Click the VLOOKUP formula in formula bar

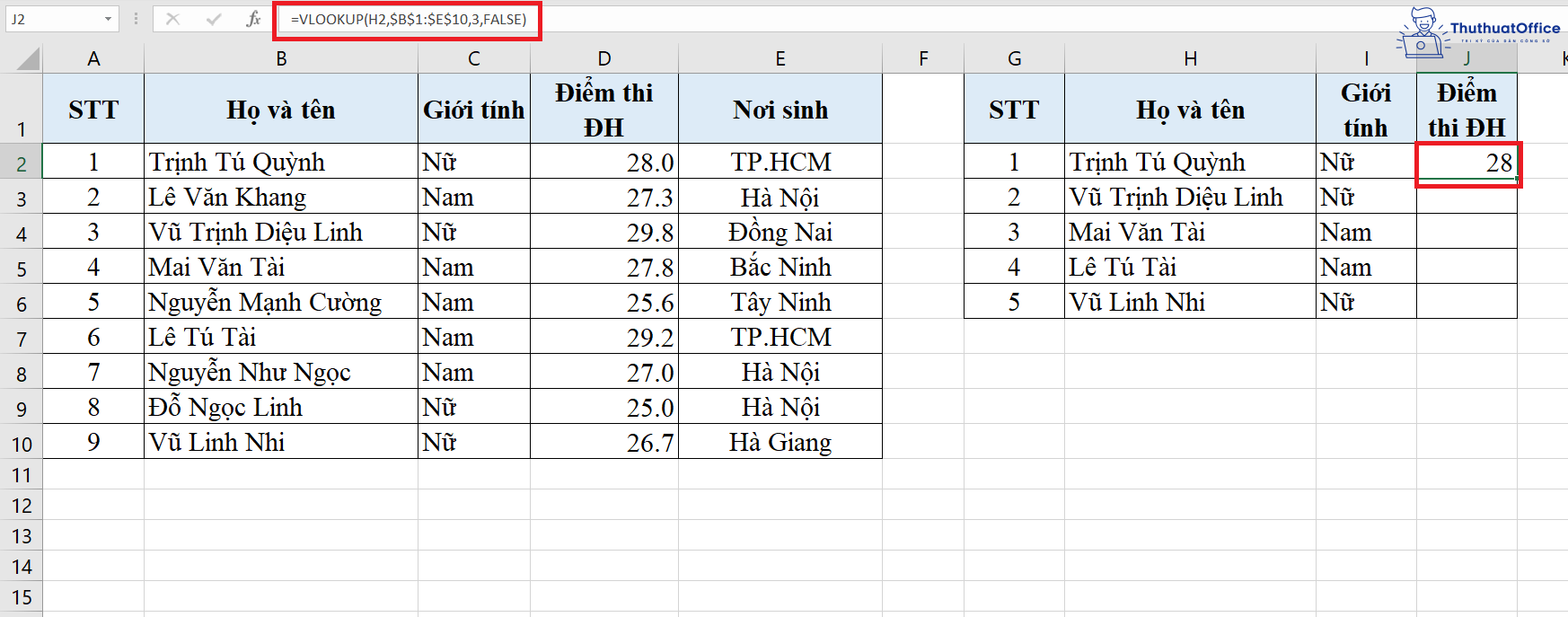(x=409, y=19)
